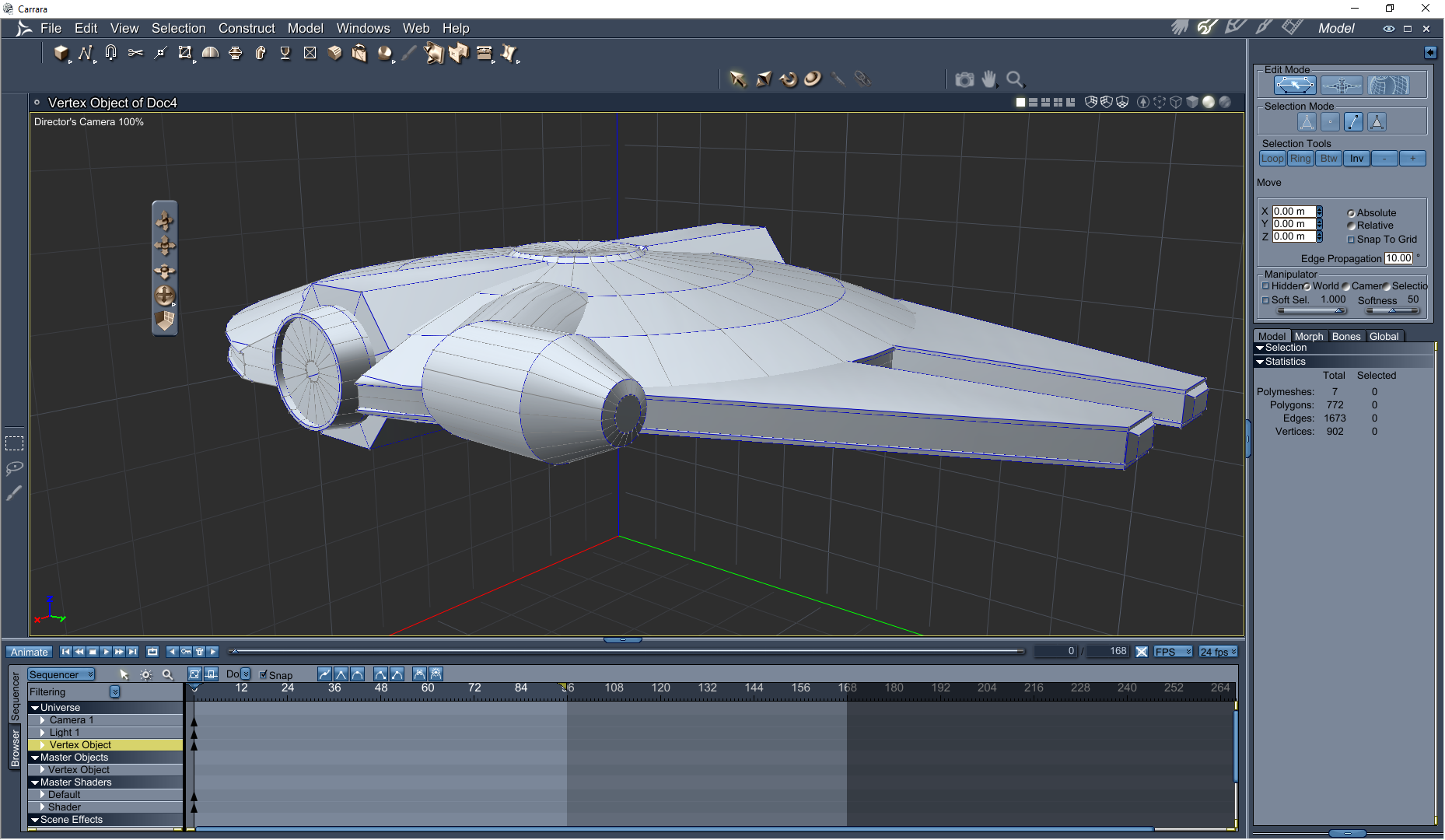Click the sun icon in sequencer toolbar

pyautogui.click(x=145, y=674)
